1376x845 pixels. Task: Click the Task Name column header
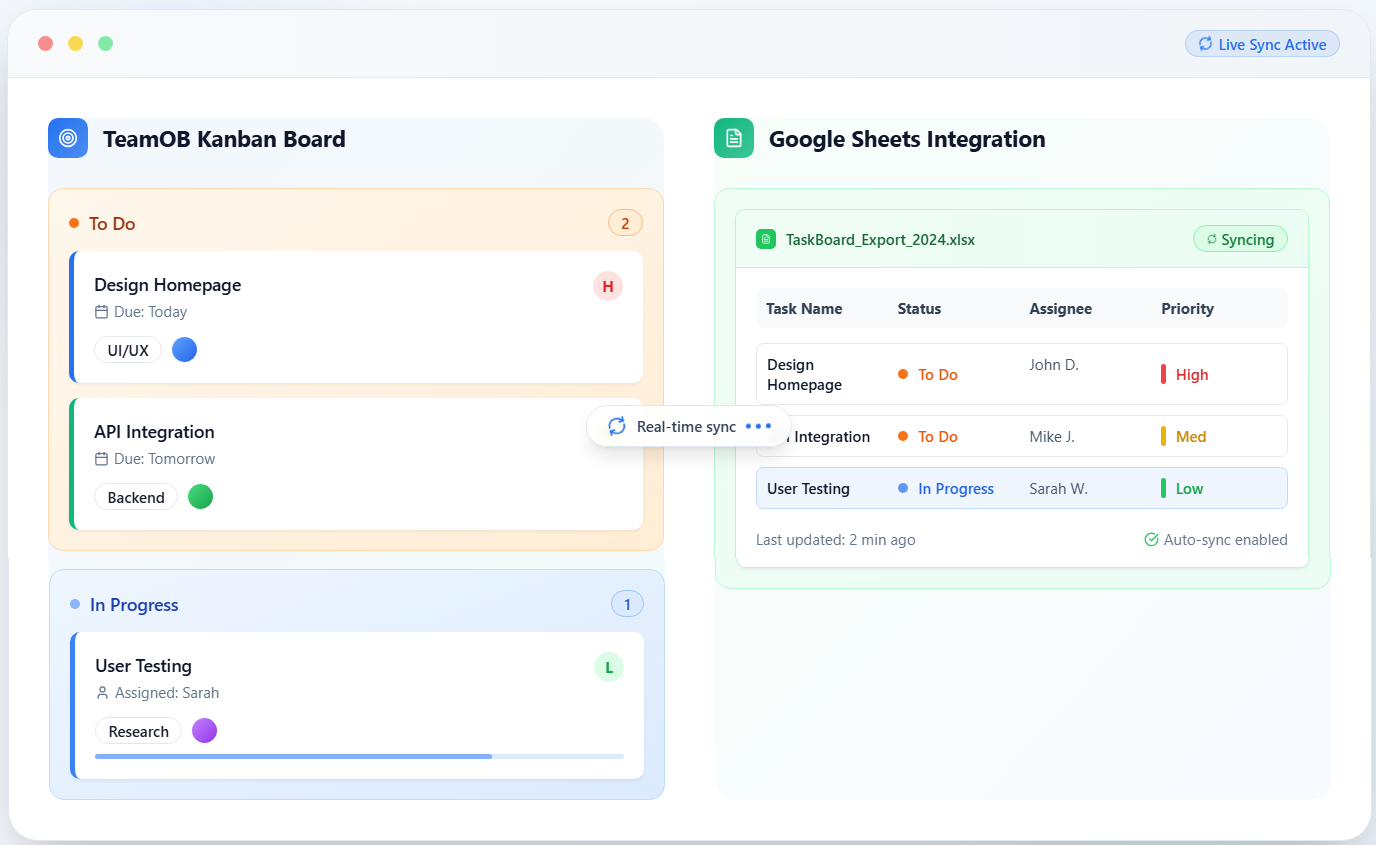[x=804, y=308]
